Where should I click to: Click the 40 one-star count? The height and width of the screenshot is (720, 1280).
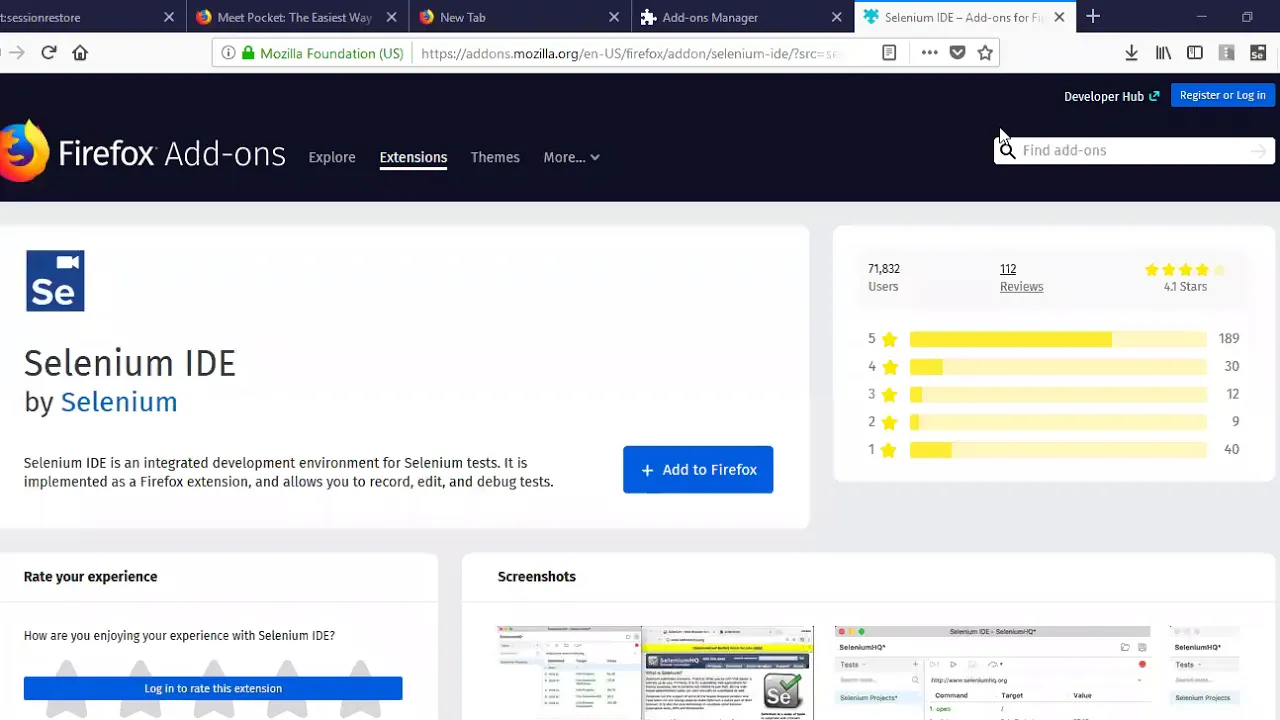coord(1231,450)
